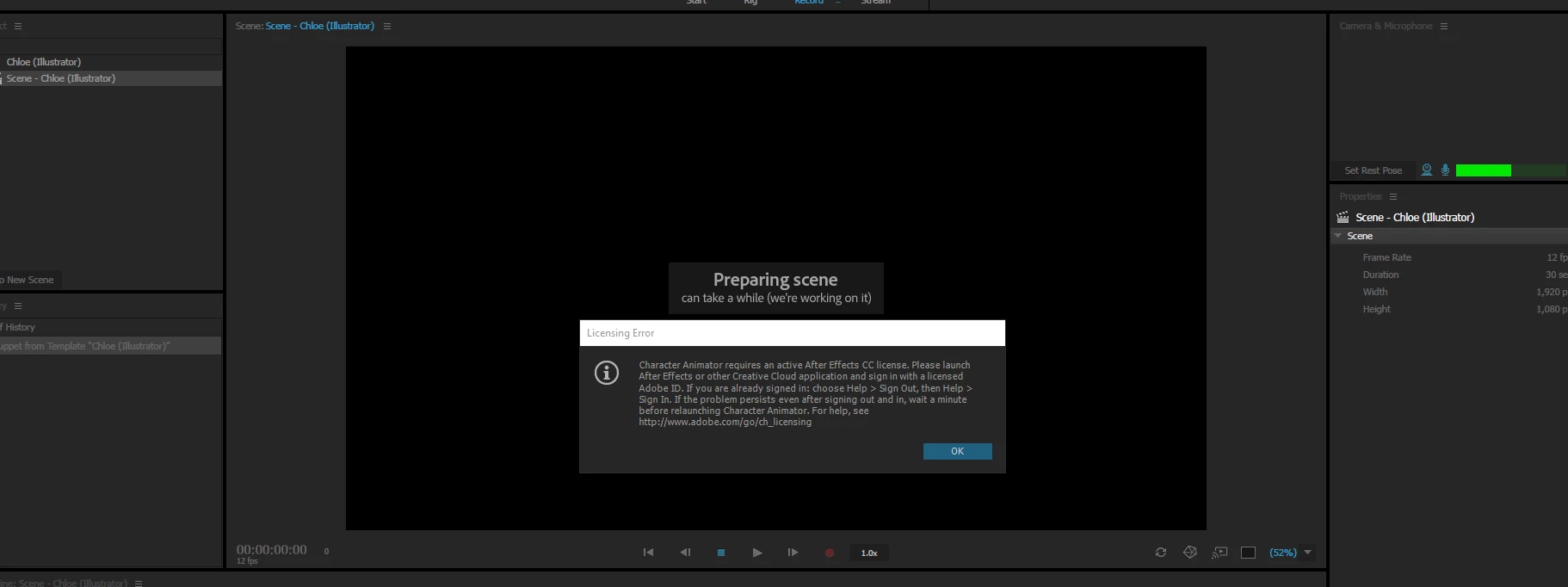The height and width of the screenshot is (587, 1568).
Task: Click the Width value 1,920
Action: click(1552, 292)
